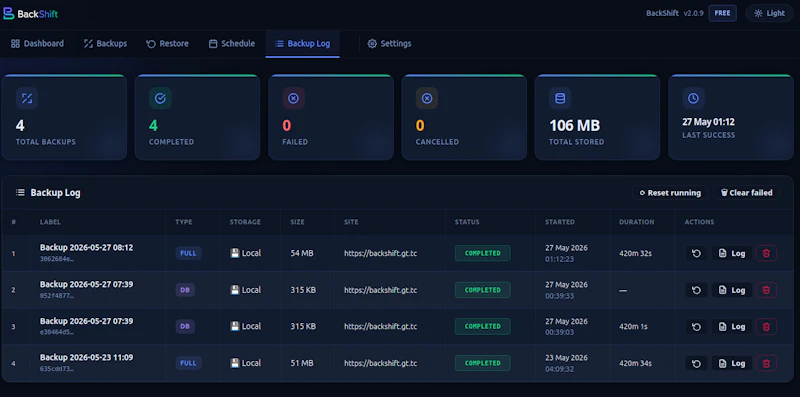Click the Reset running button
This screenshot has width=800, height=397.
point(670,193)
